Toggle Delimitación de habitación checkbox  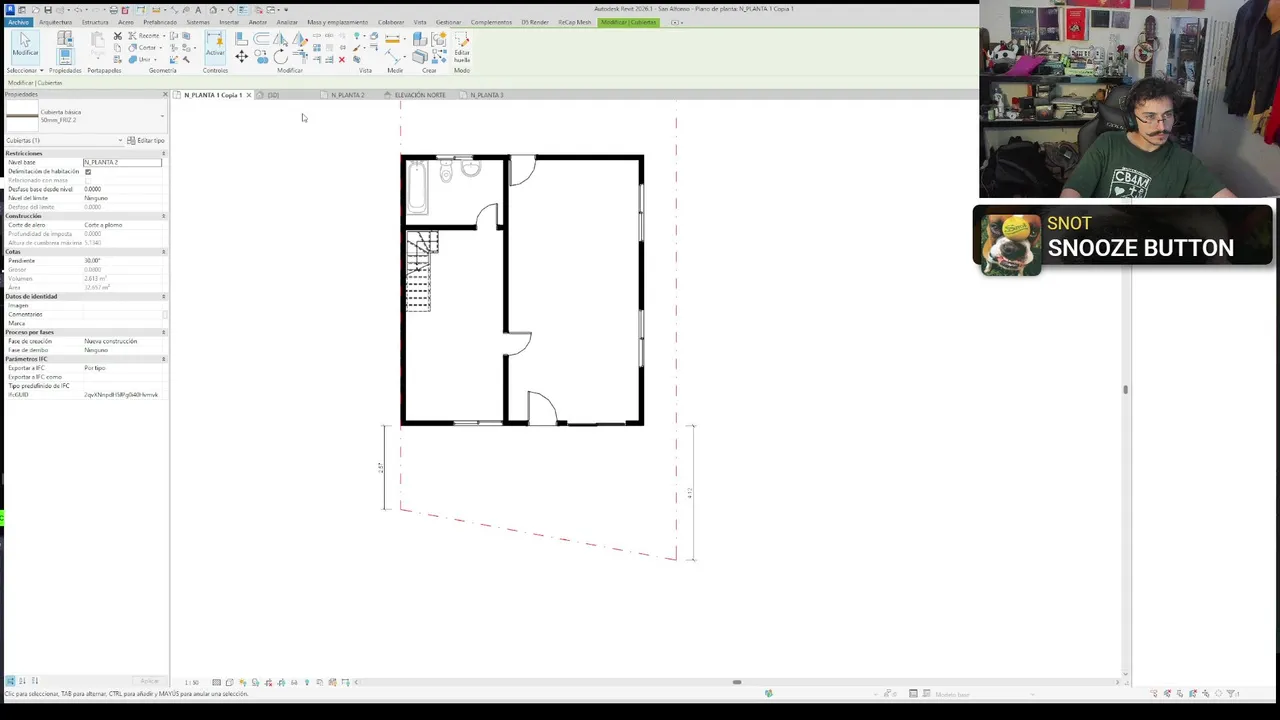[x=88, y=171]
